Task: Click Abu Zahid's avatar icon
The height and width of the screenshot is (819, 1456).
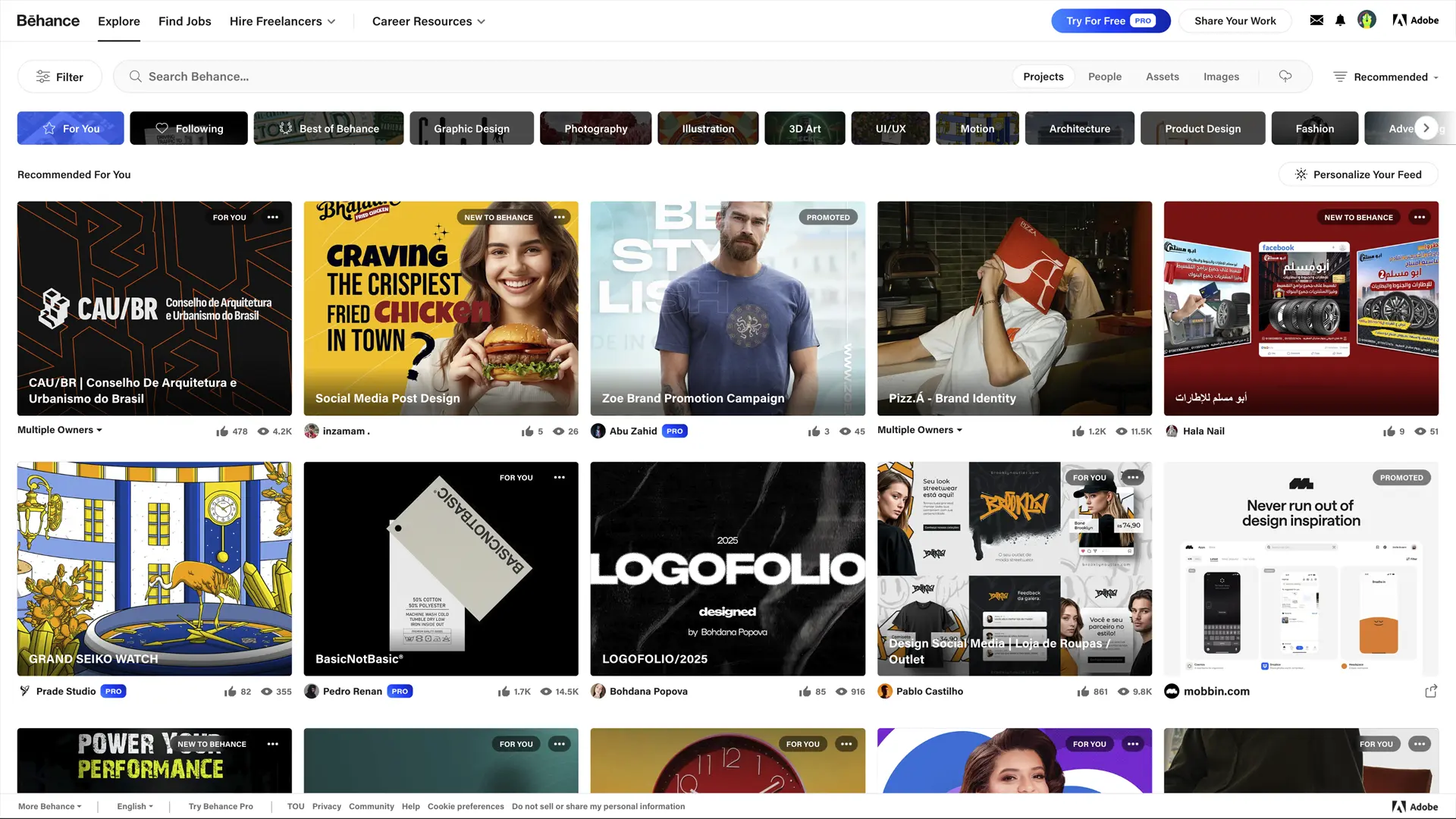Action: tap(598, 431)
